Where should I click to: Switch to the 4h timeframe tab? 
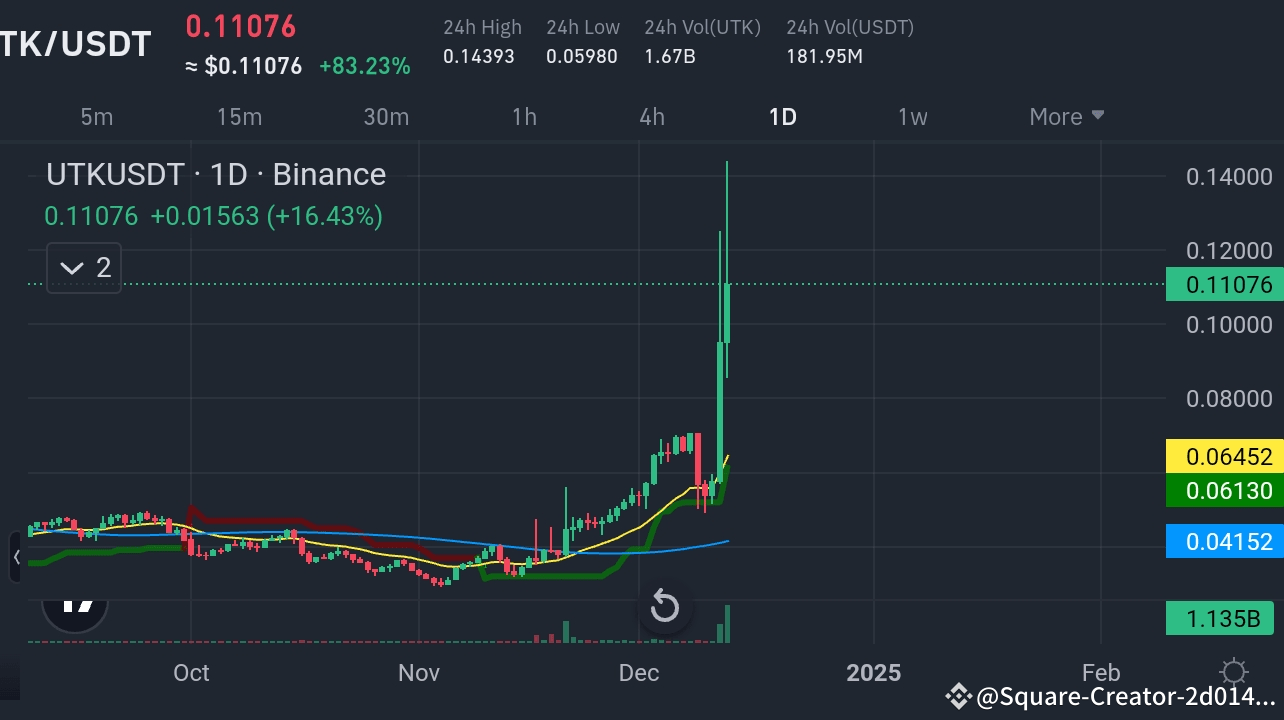coord(652,116)
